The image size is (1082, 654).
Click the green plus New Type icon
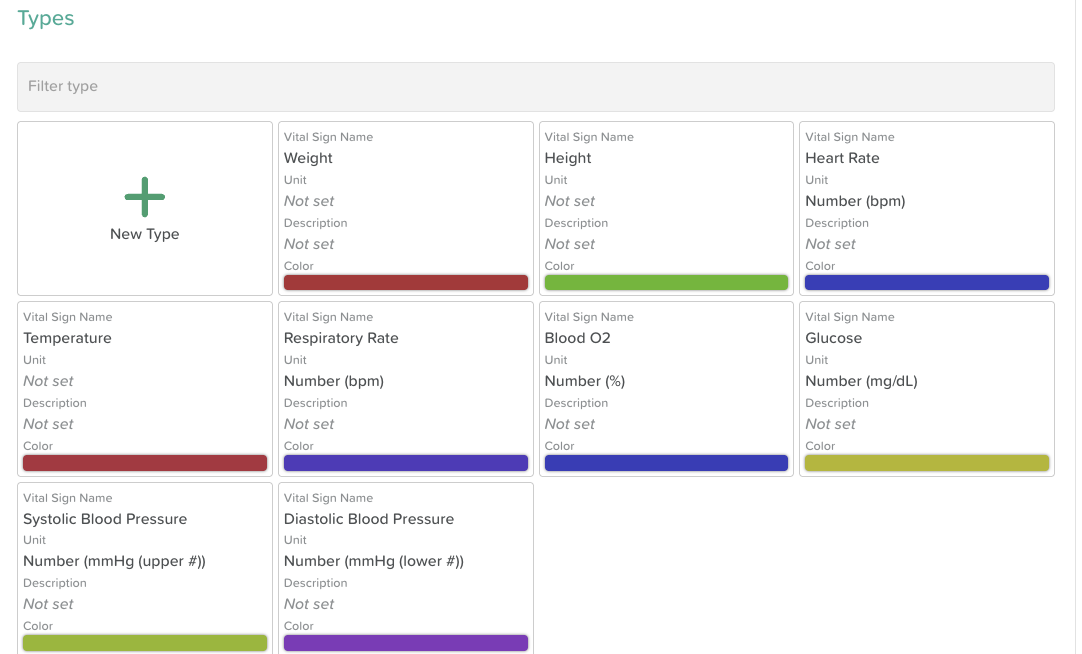(x=145, y=197)
